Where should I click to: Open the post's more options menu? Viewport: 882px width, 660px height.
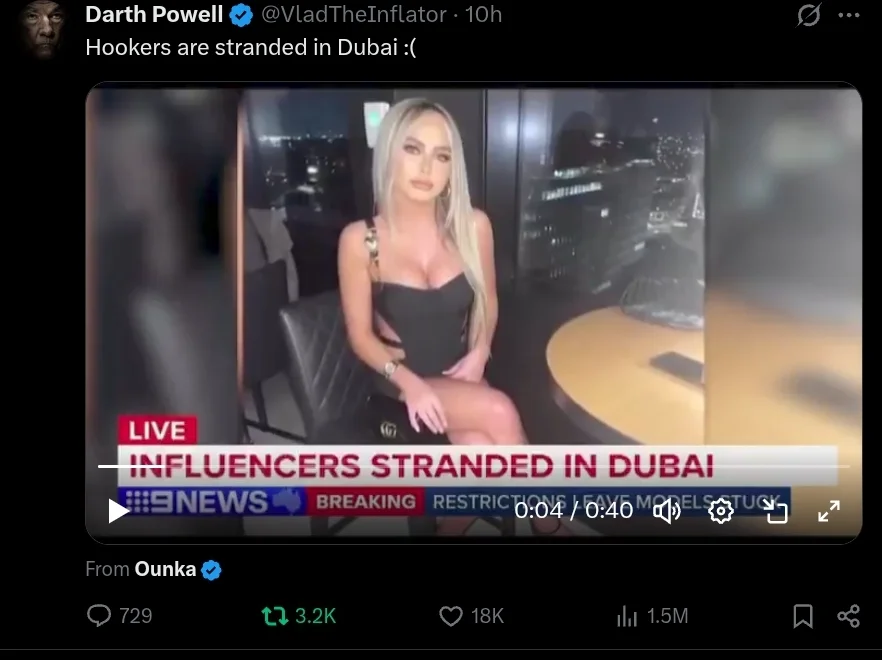pos(848,15)
